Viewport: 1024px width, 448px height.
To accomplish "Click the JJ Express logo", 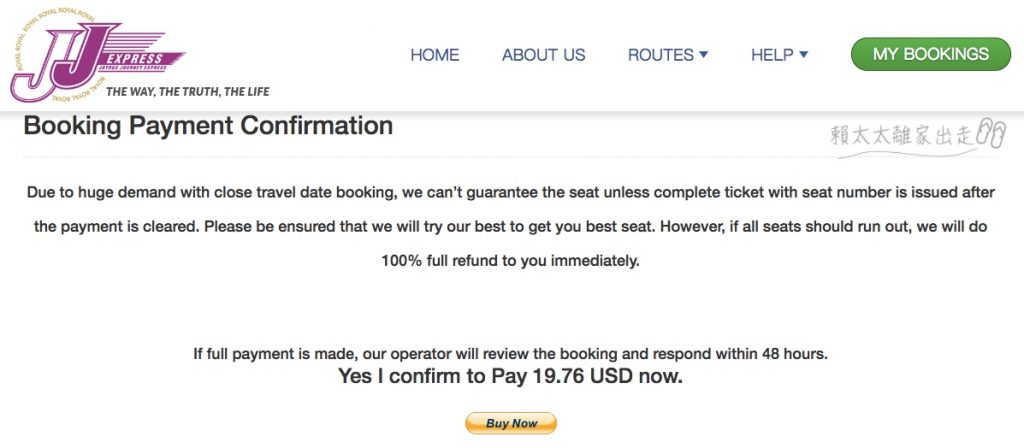I will (x=98, y=56).
